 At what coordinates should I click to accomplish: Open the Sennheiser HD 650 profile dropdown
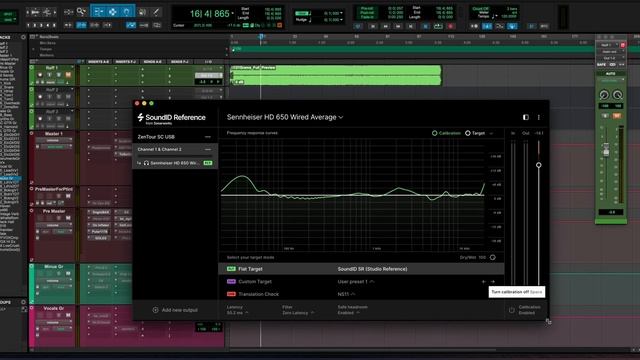coord(285,117)
